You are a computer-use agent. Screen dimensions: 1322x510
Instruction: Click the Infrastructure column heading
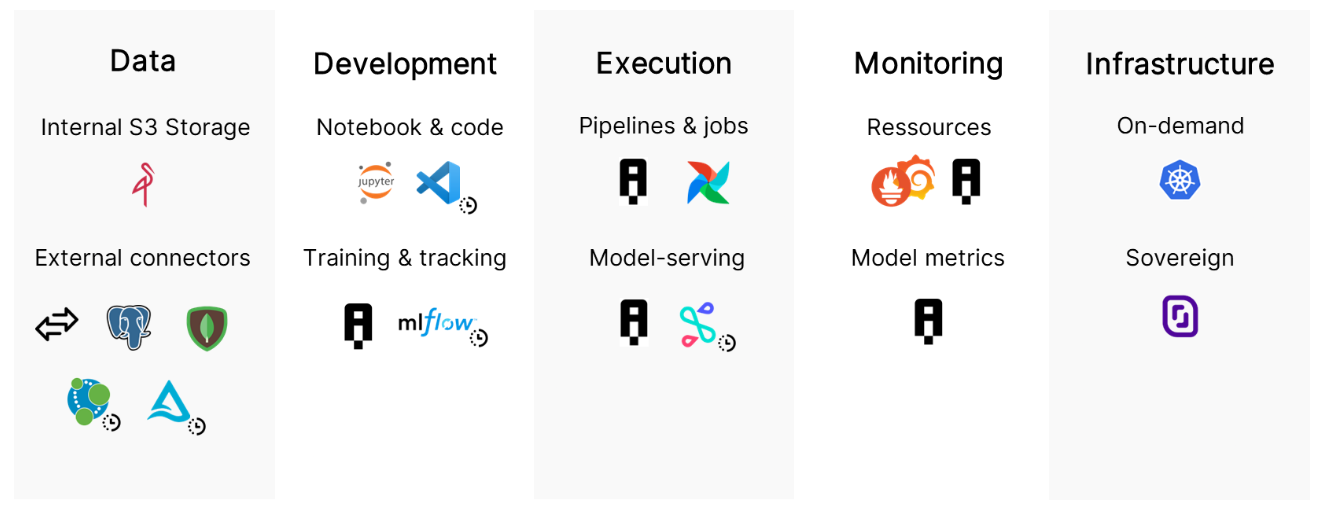coord(1180,64)
